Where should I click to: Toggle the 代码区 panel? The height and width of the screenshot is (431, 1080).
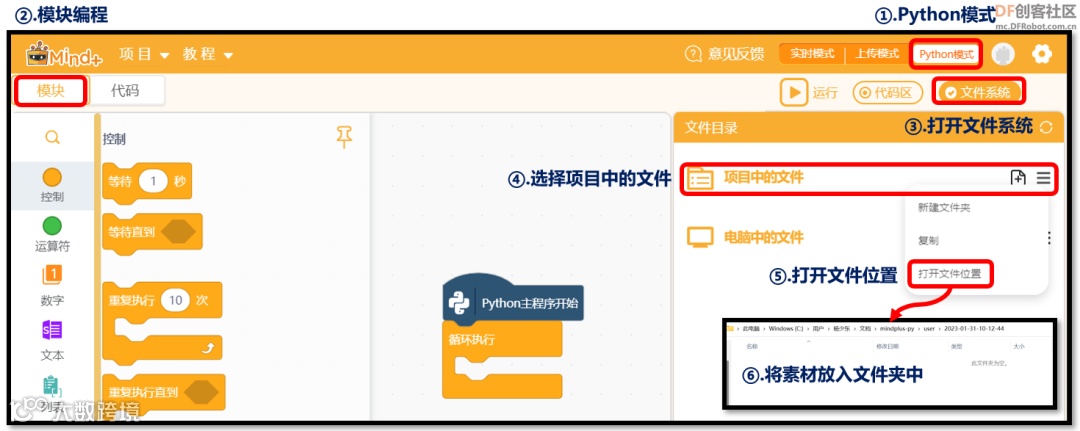pyautogui.click(x=887, y=93)
